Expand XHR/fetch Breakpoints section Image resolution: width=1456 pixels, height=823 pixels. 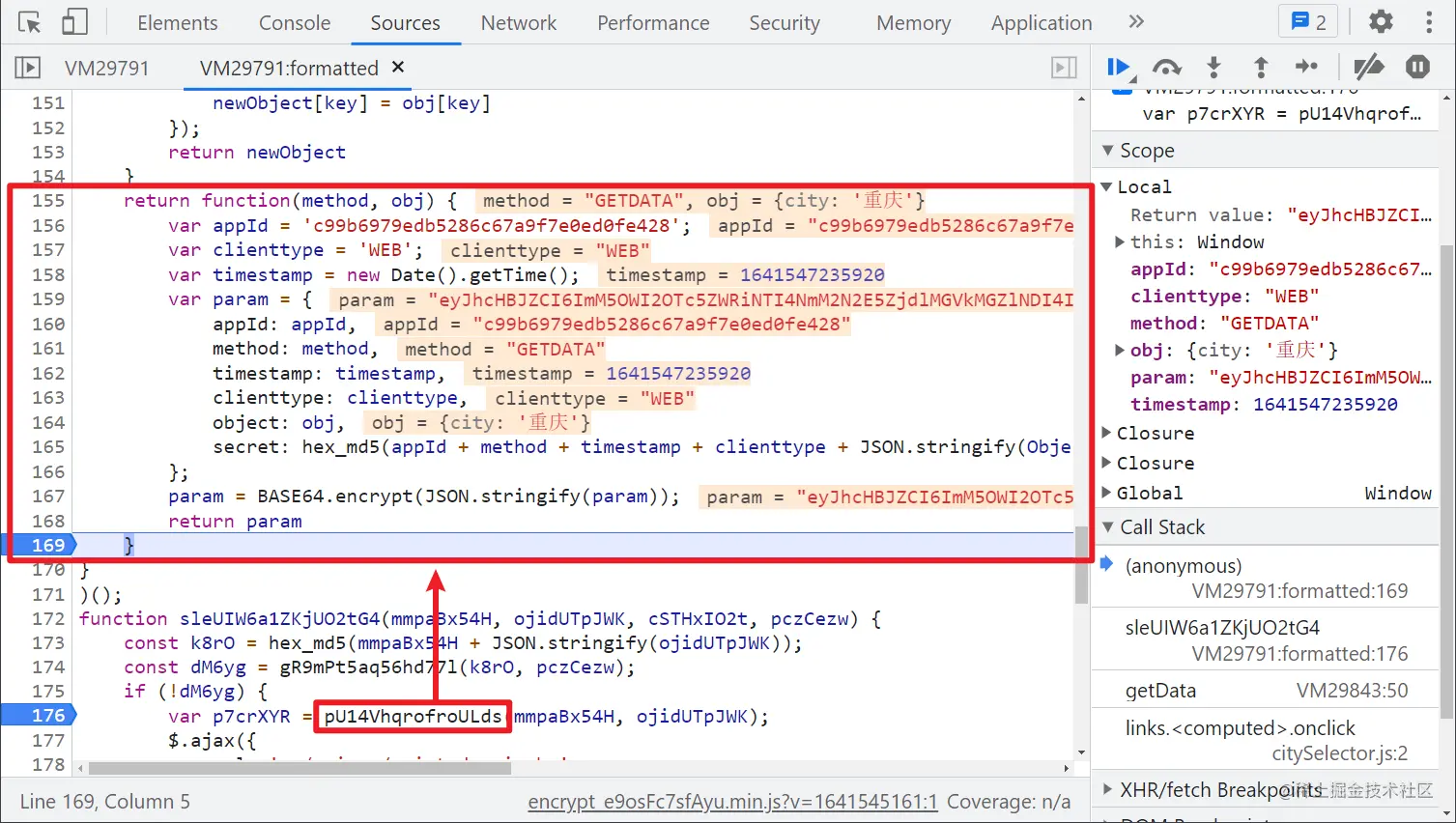[x=1108, y=790]
